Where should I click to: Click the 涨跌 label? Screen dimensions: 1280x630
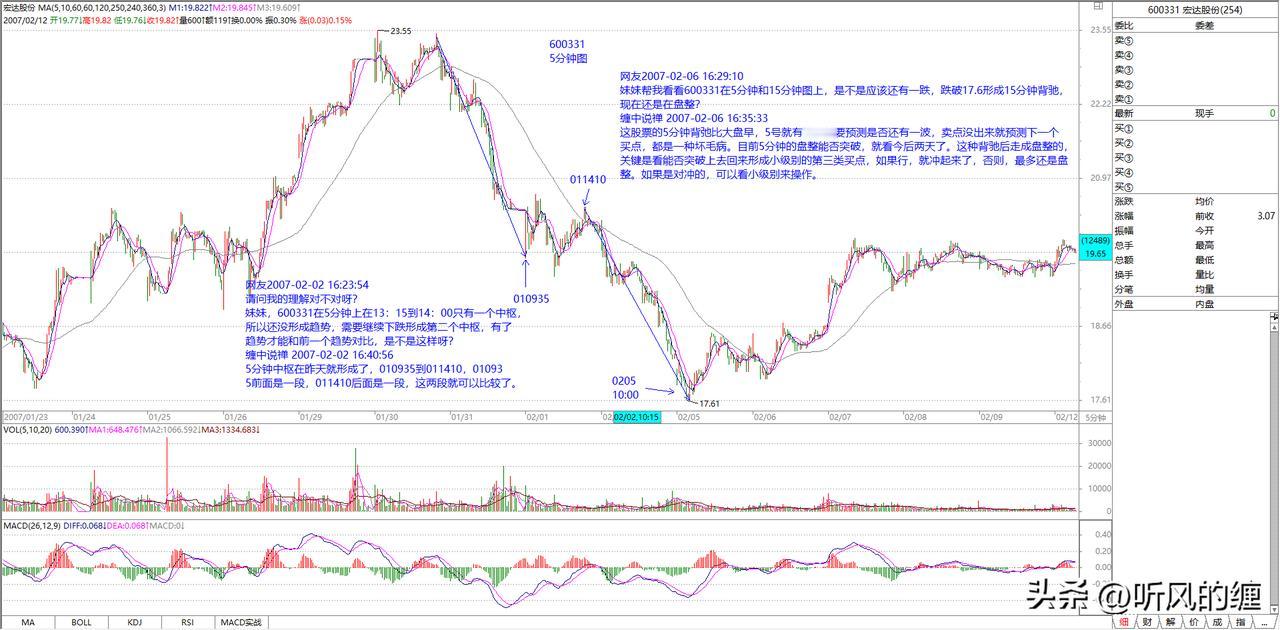tap(1124, 201)
